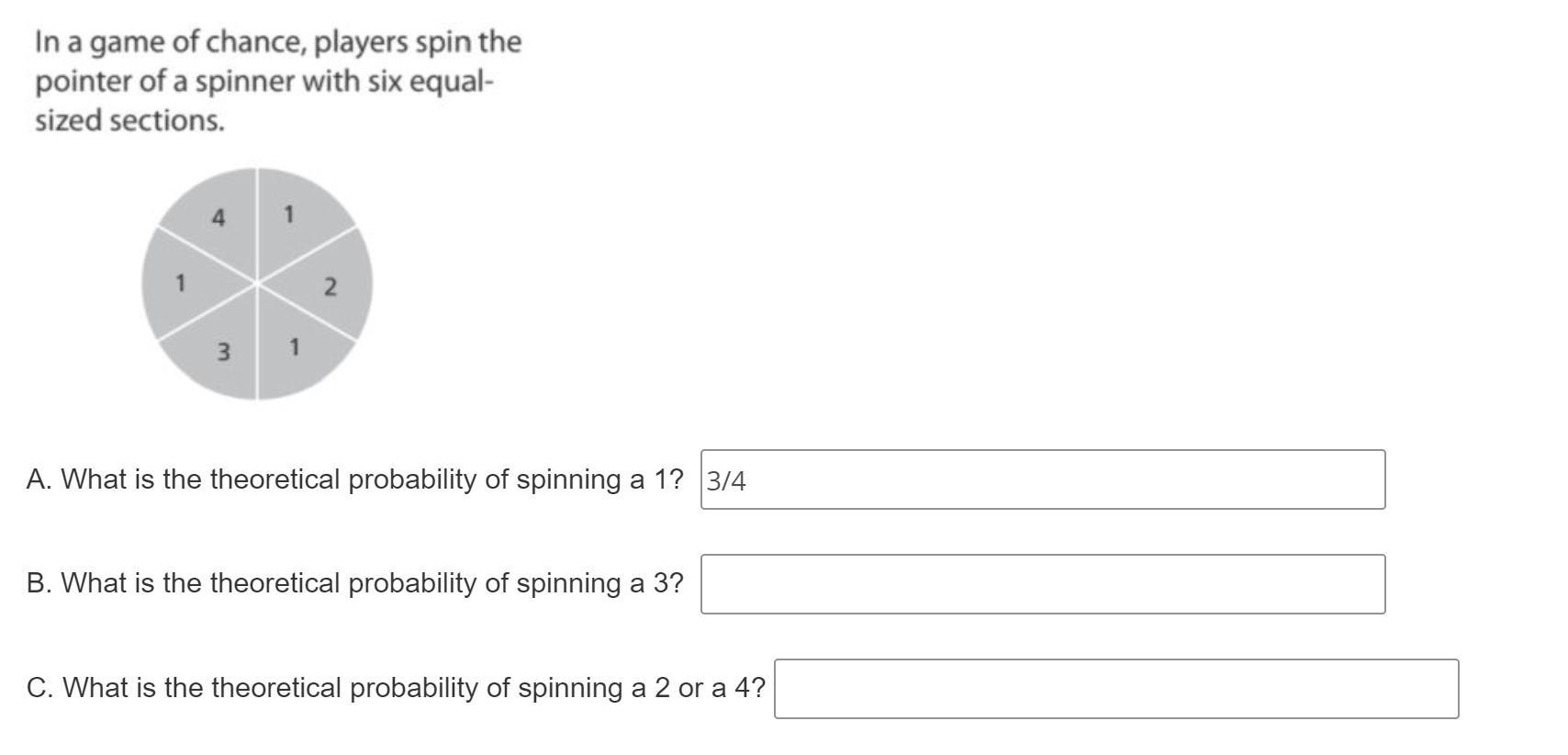Click the left spinner section labeled 1
This screenshot has width=1568, height=755.
point(184,284)
